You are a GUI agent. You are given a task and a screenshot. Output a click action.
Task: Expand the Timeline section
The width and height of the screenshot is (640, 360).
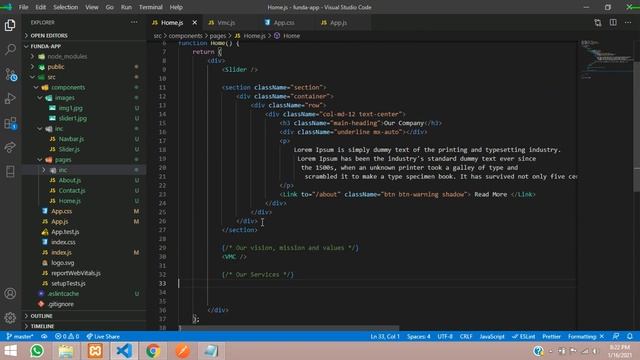pyautogui.click(x=84, y=326)
